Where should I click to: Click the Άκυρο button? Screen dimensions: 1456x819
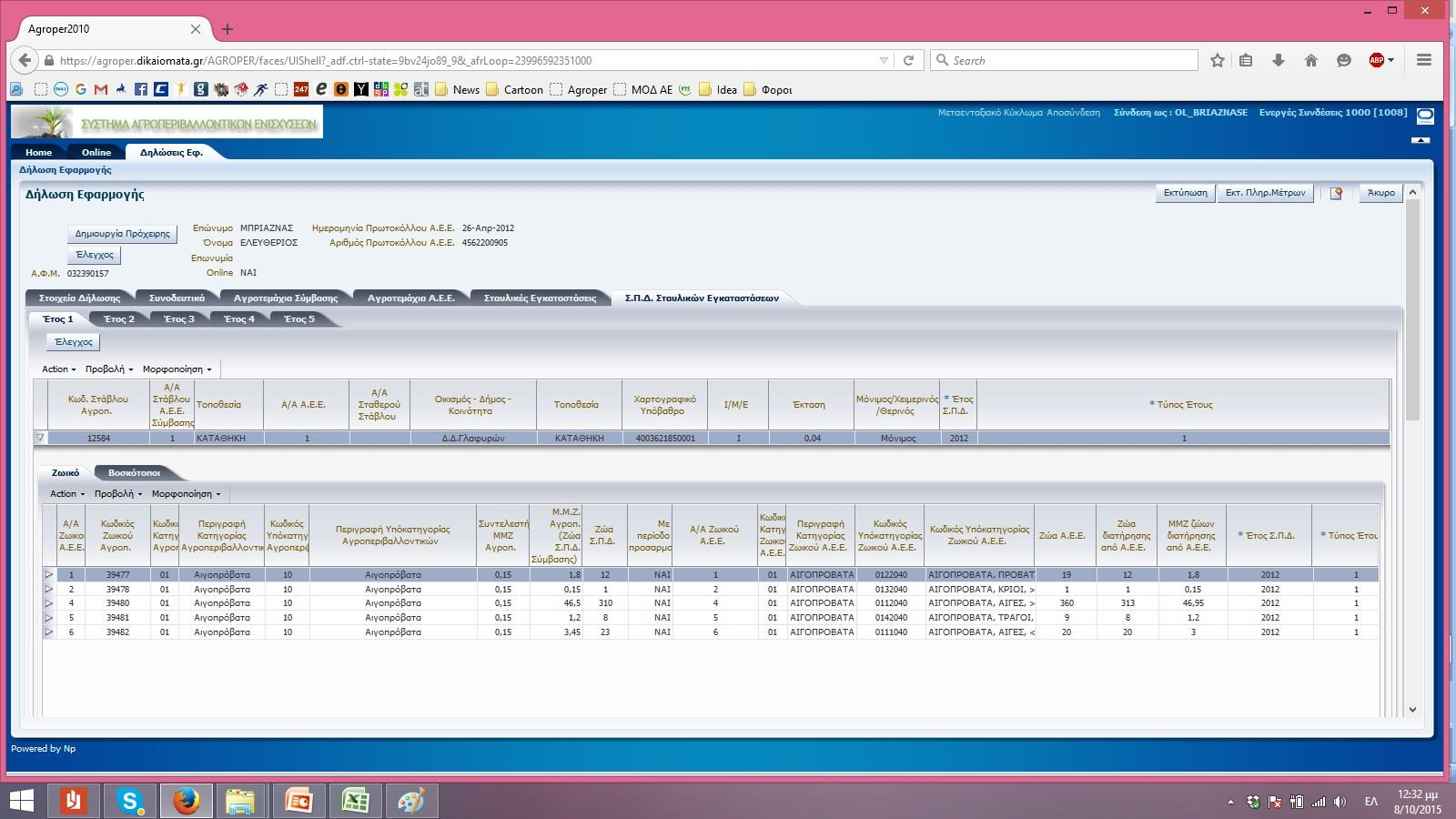tap(1380, 193)
